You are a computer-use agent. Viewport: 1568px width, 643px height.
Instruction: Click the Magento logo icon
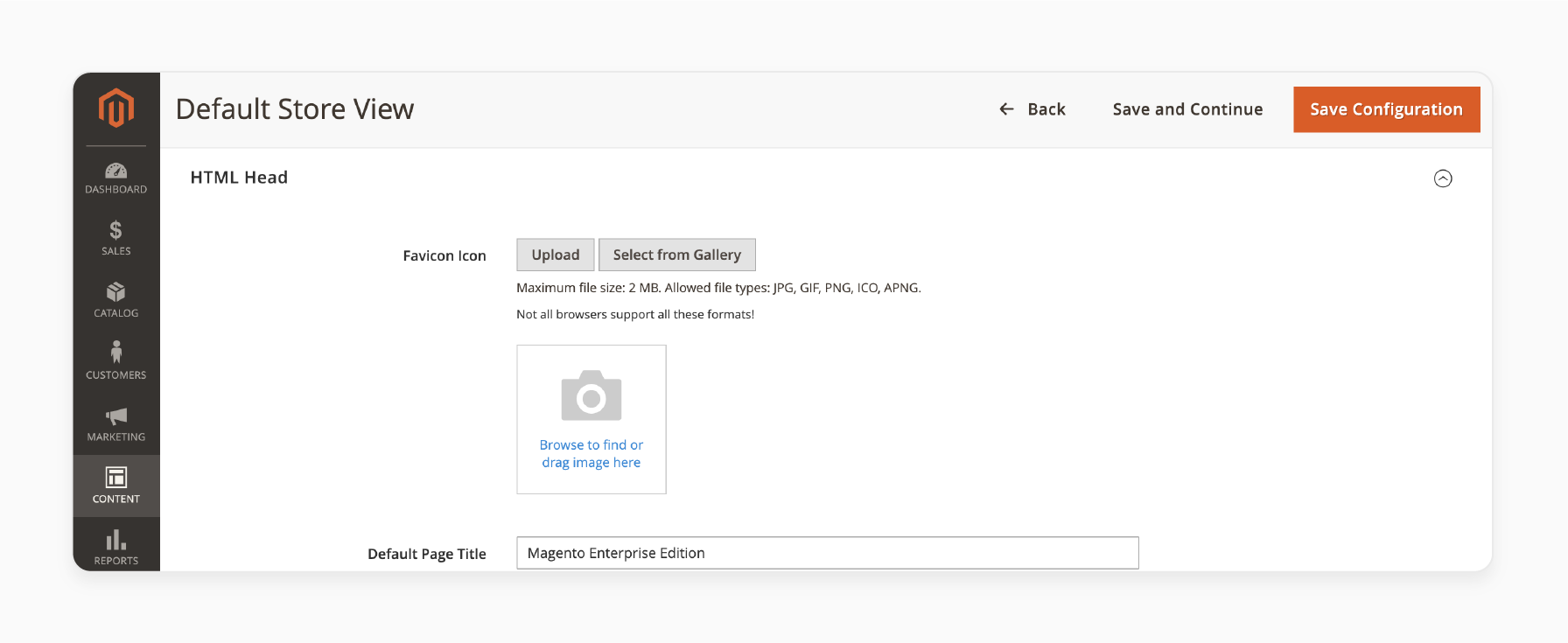(x=116, y=108)
